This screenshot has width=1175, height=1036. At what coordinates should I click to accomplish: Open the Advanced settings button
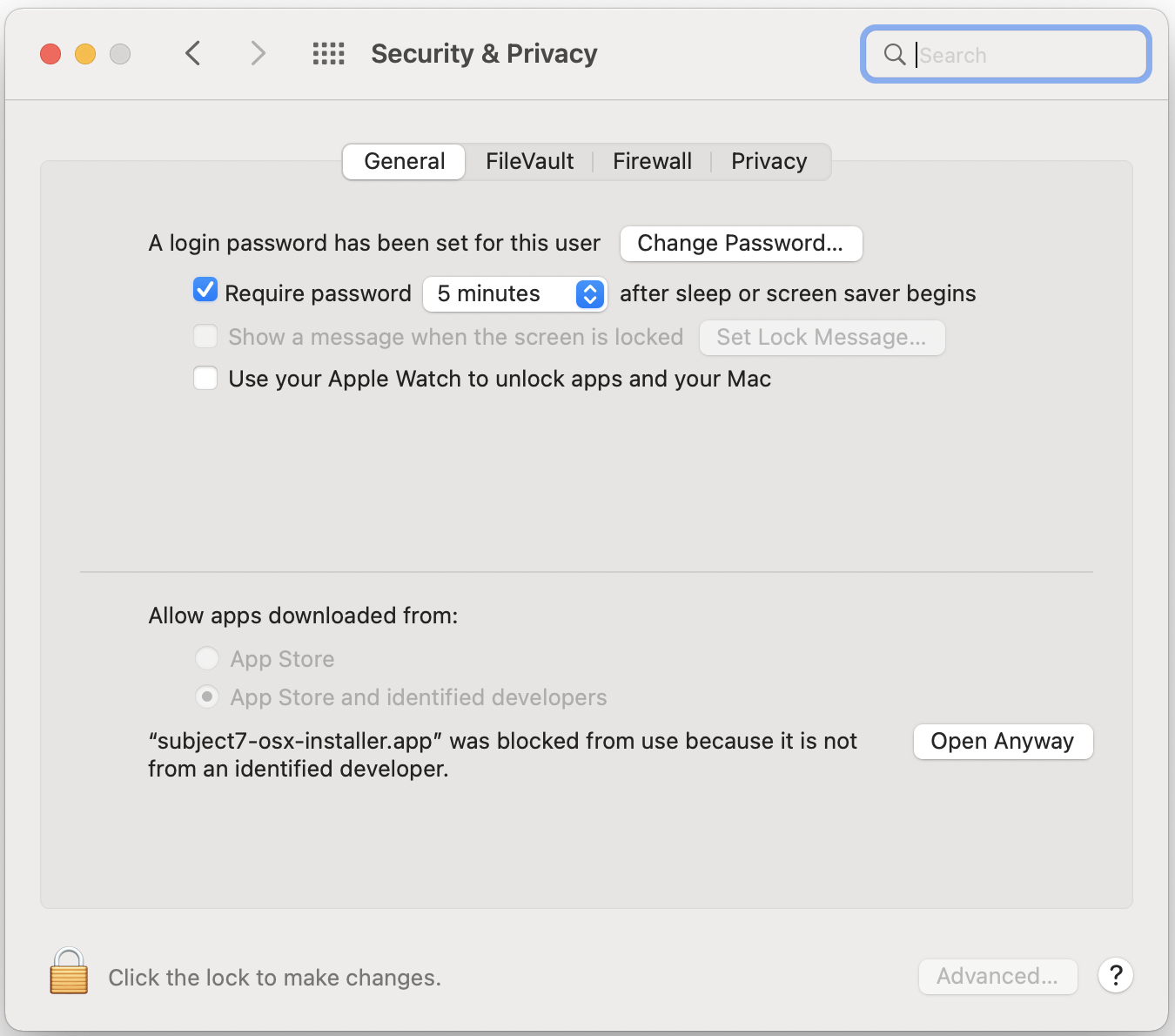click(x=997, y=977)
